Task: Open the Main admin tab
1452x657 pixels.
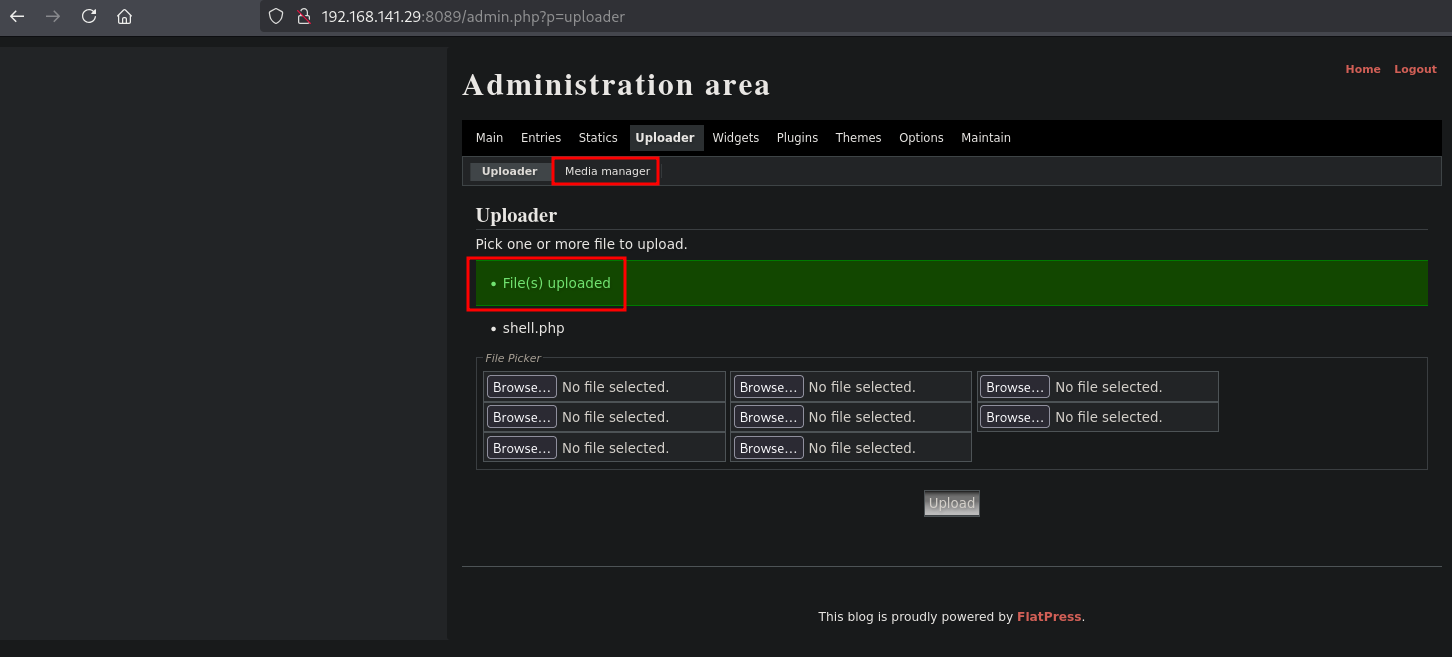Action: (489, 138)
